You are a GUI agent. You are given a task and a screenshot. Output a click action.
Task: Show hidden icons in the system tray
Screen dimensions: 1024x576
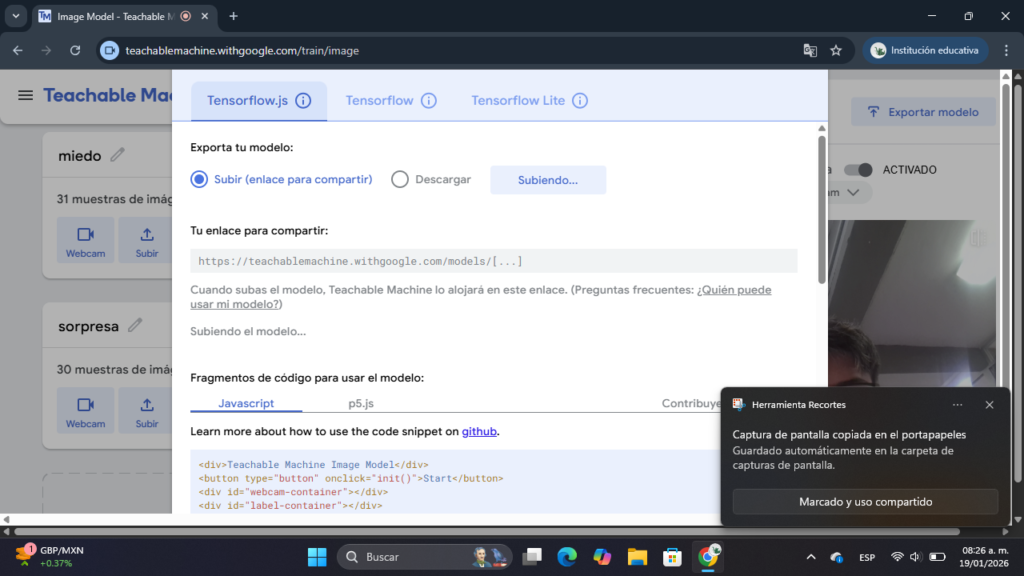pyautogui.click(x=810, y=557)
